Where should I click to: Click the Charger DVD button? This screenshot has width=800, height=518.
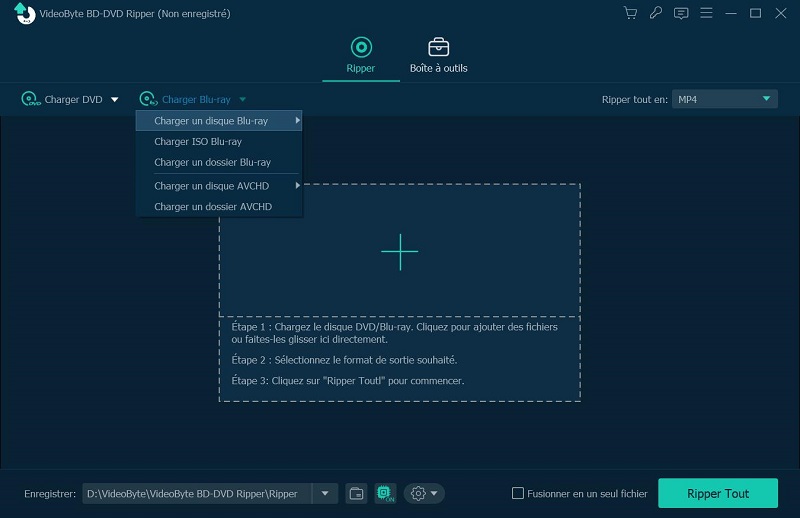[62, 99]
